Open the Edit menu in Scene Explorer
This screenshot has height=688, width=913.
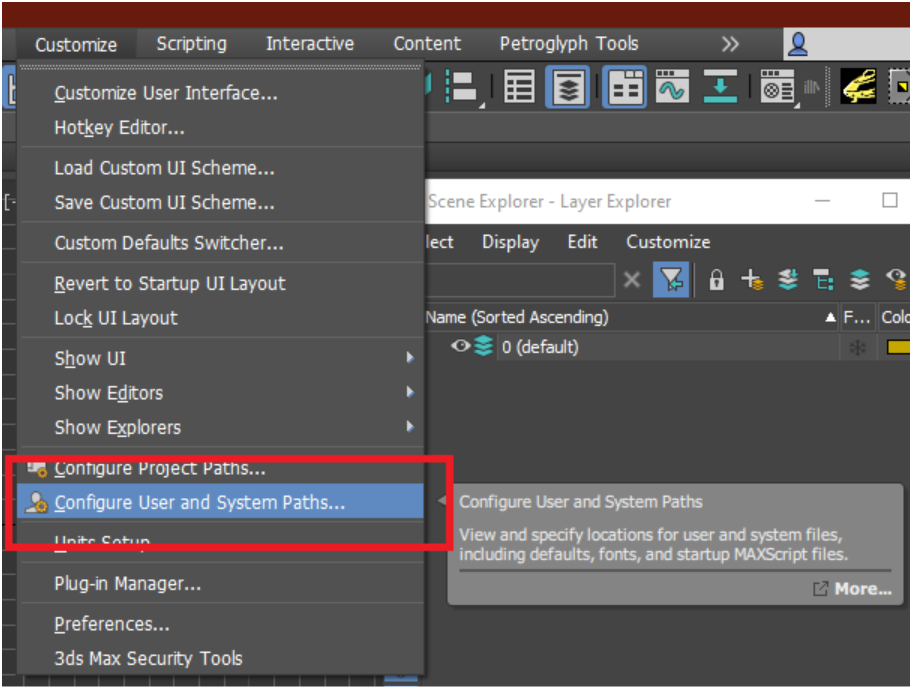click(582, 242)
